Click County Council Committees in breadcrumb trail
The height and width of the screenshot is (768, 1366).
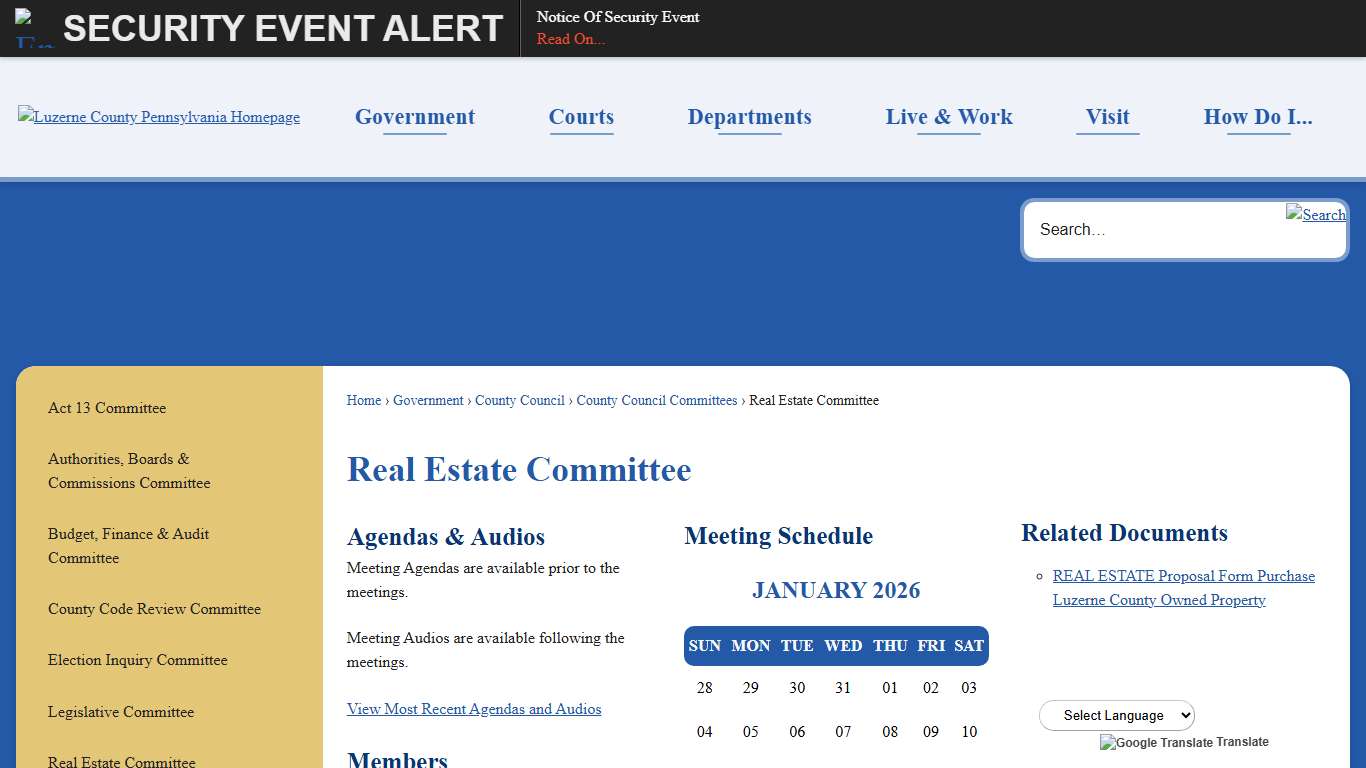tap(656, 400)
